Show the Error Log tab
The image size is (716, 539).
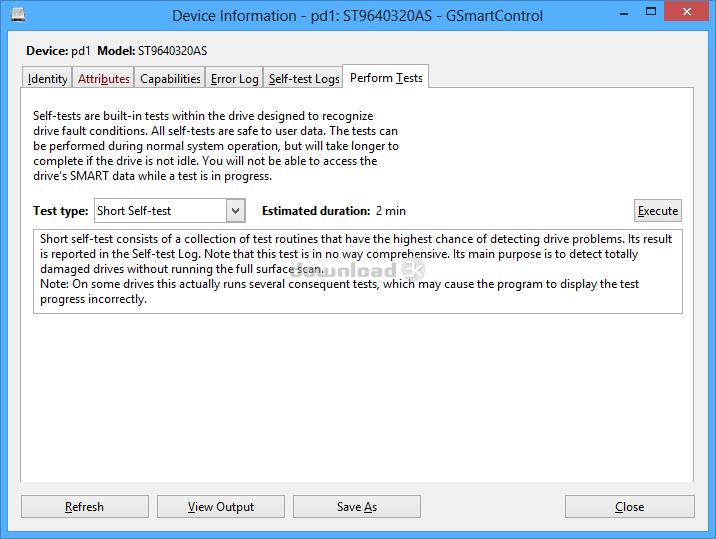coord(235,79)
